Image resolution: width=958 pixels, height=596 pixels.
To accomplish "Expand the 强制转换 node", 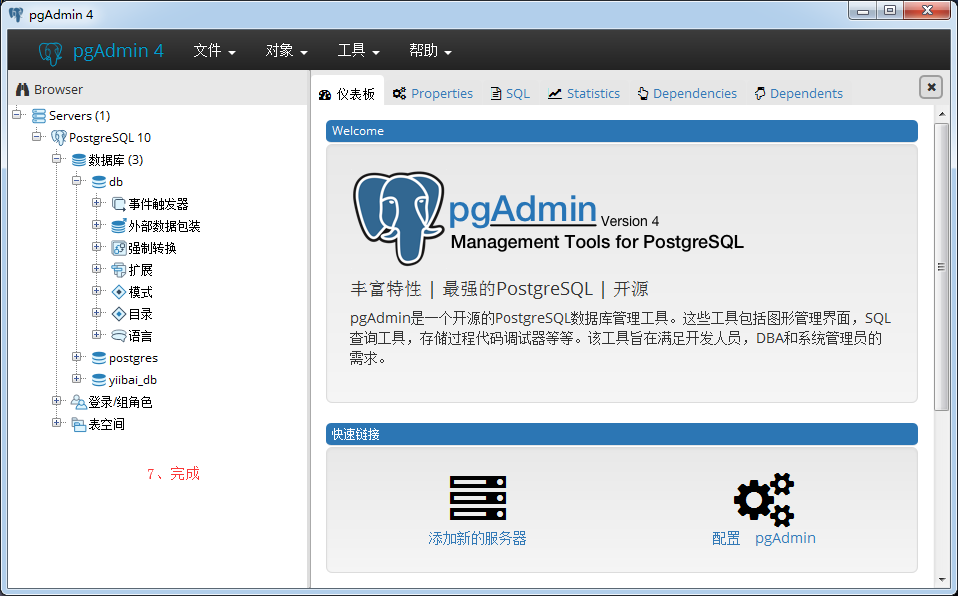I will pos(97,246).
